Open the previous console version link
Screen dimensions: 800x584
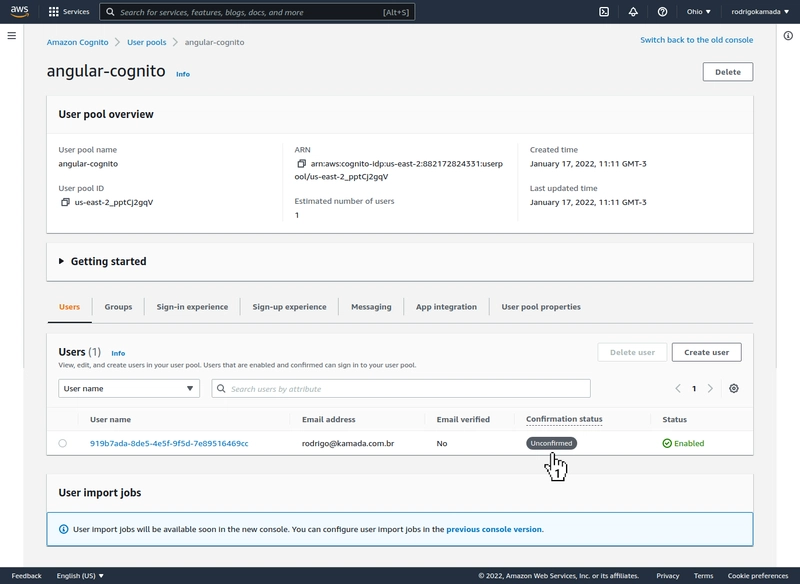point(494,529)
